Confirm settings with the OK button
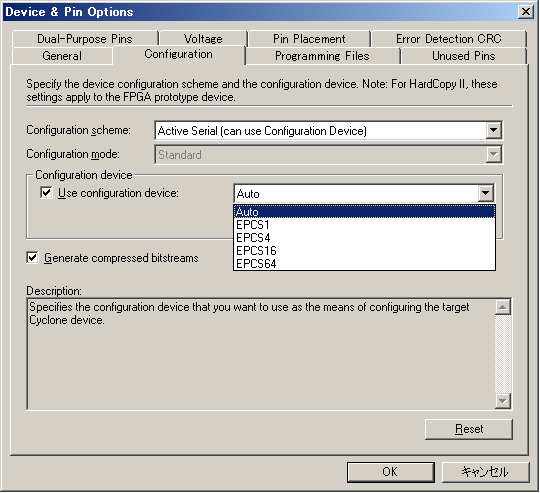This screenshot has height=493, width=540. (390, 472)
